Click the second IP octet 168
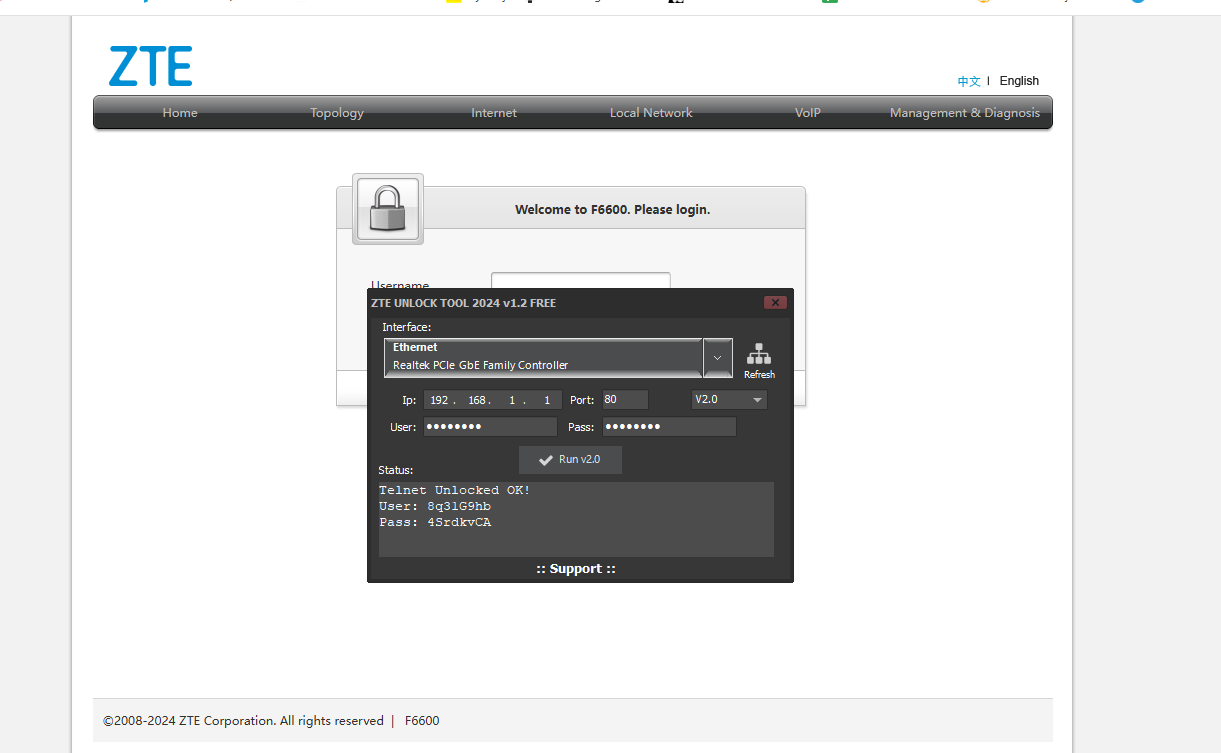The width and height of the screenshot is (1221, 753). click(477, 400)
